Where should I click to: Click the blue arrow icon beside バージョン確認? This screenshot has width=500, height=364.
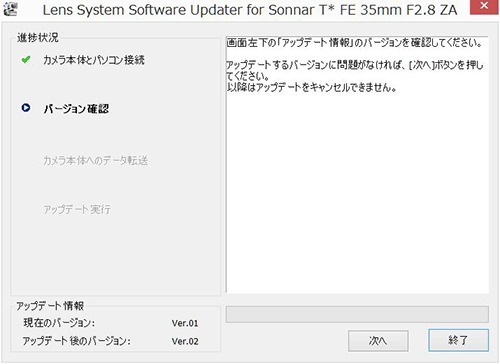coord(26,108)
